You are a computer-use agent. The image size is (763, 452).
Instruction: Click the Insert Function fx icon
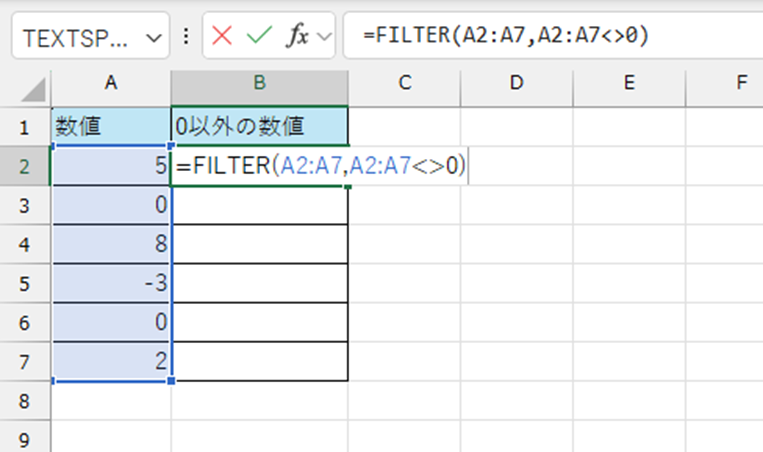pyautogui.click(x=297, y=37)
